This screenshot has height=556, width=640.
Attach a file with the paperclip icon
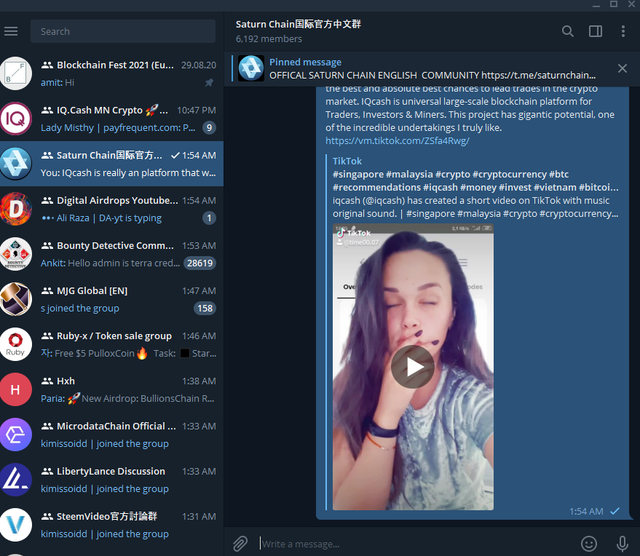[240, 543]
